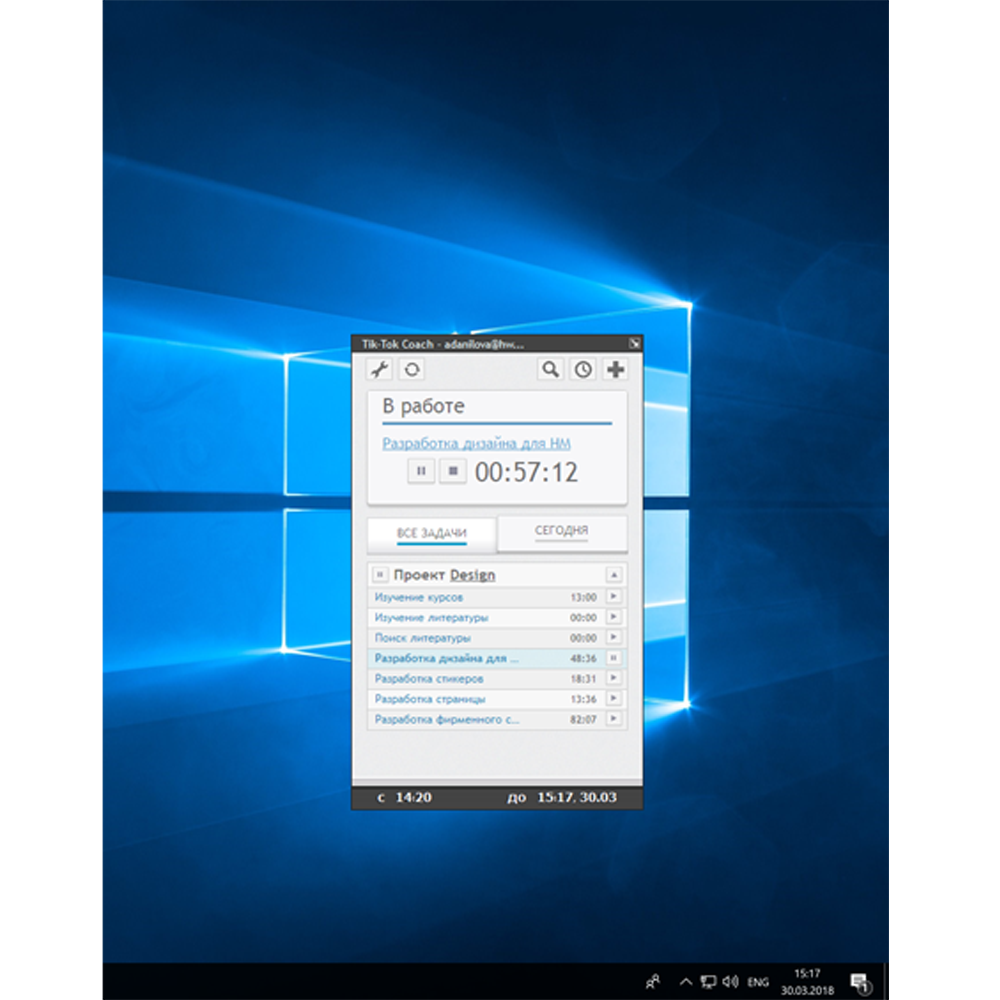This screenshot has width=1000, height=1000.
Task: Select the 'Разработка страницы' task
Action: tap(430, 699)
